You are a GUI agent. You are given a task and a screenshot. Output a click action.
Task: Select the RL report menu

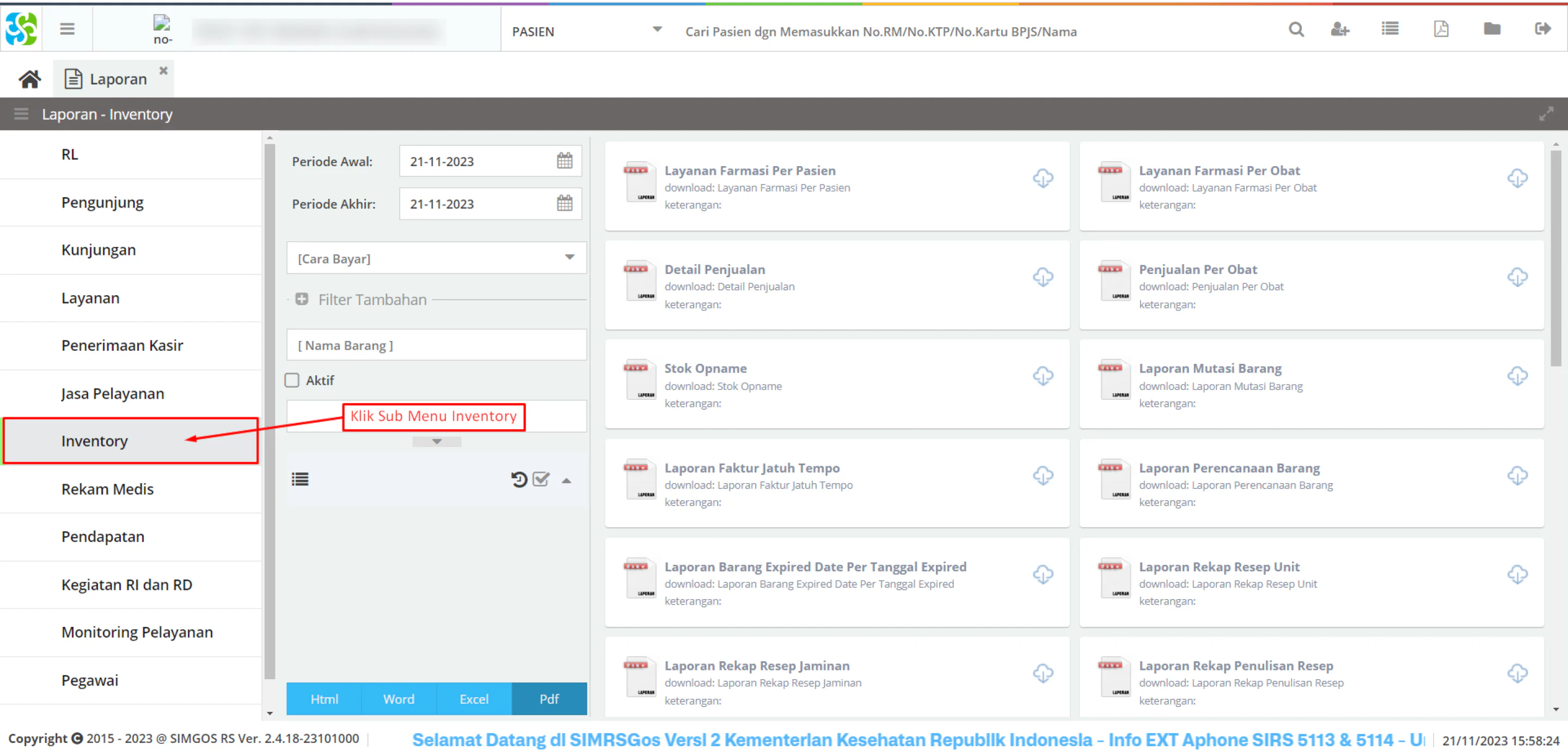point(131,154)
